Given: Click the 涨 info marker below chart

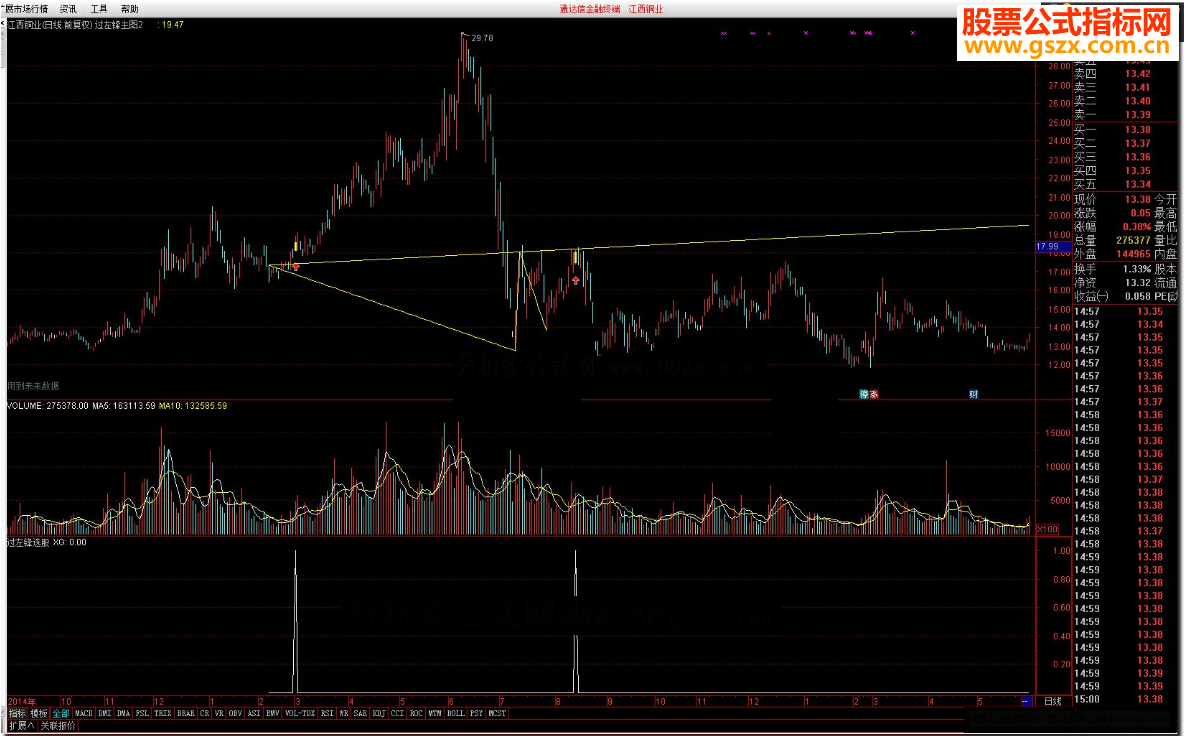Looking at the screenshot, I should point(874,394).
